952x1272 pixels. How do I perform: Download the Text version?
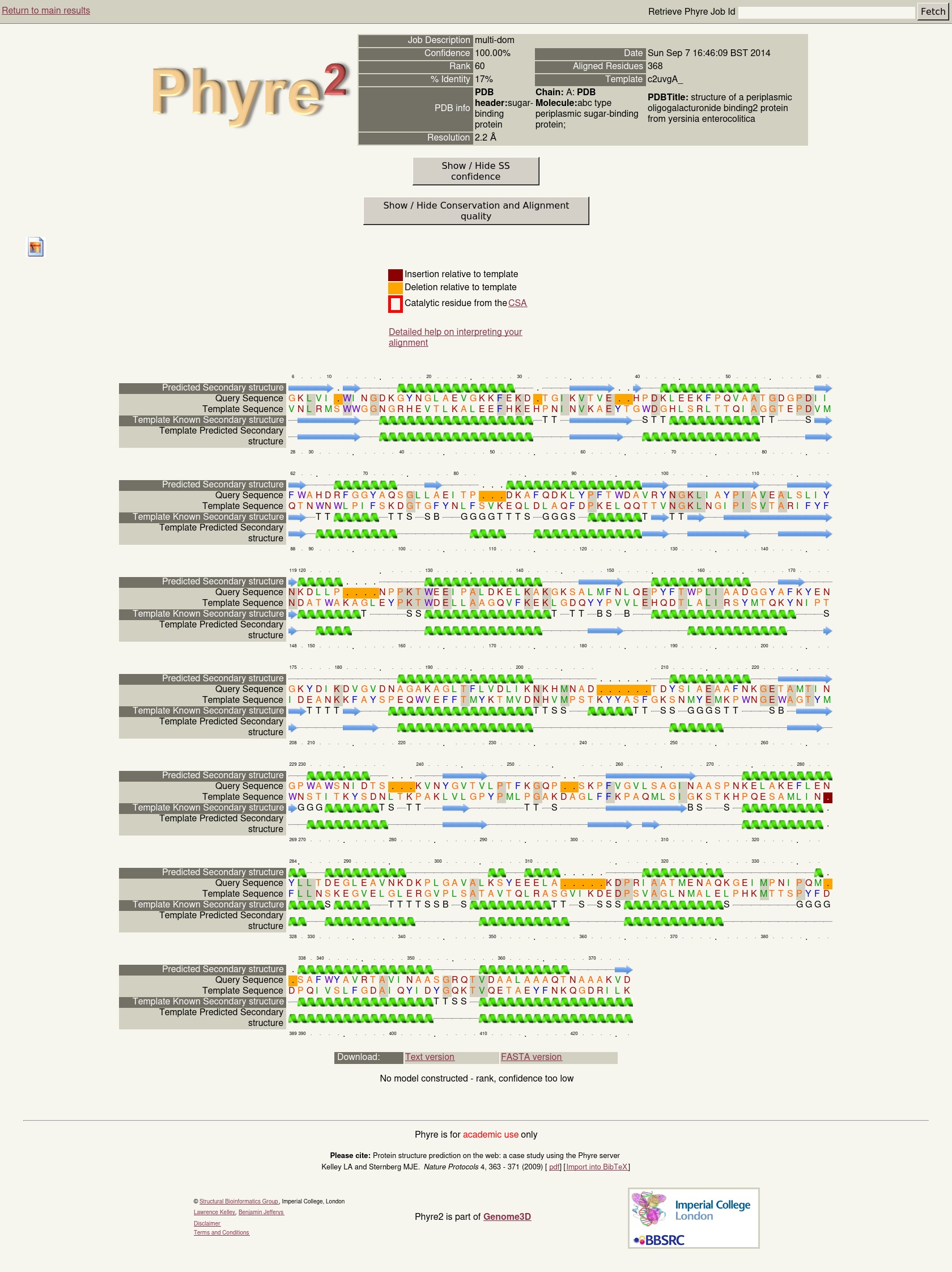pyautogui.click(x=430, y=1057)
